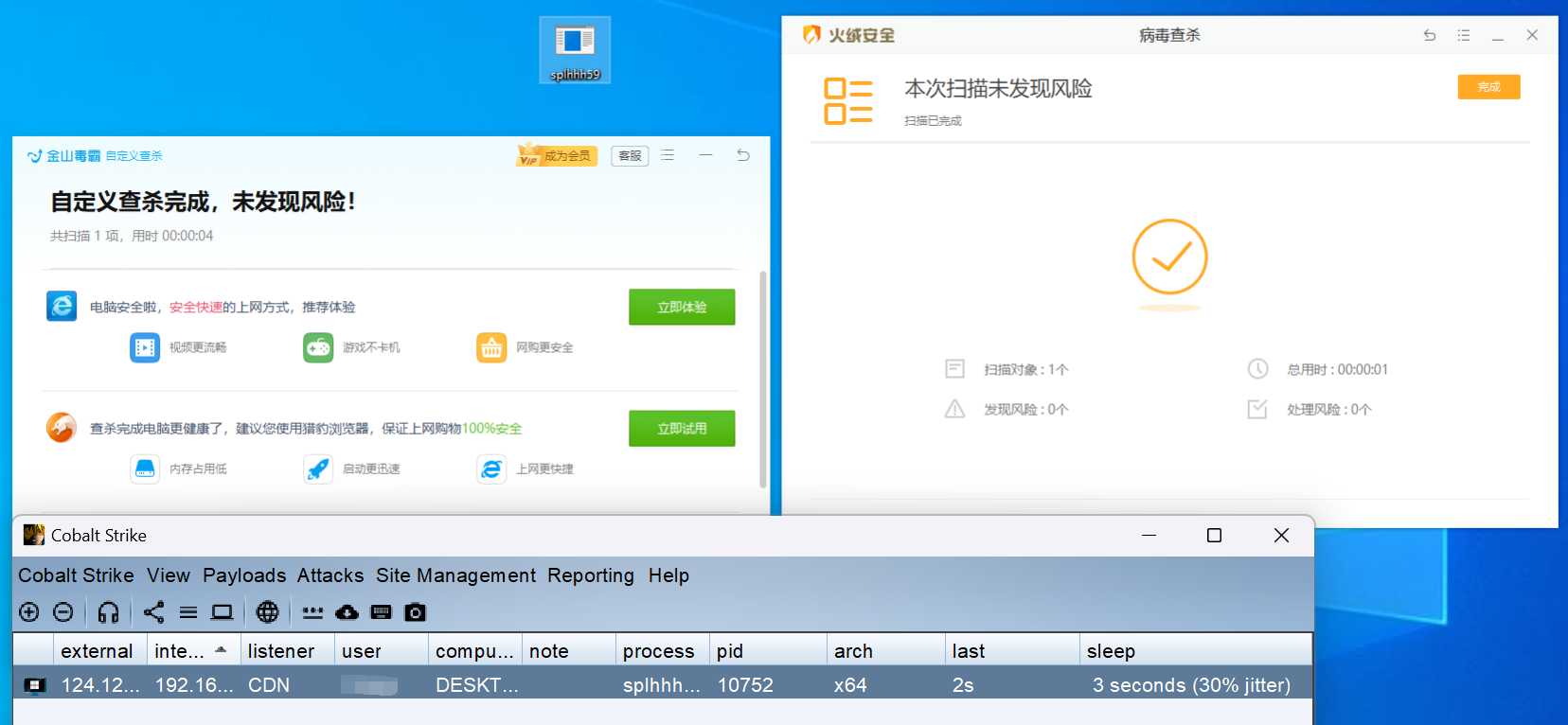Sort sessions by the arch column header

(x=886, y=651)
